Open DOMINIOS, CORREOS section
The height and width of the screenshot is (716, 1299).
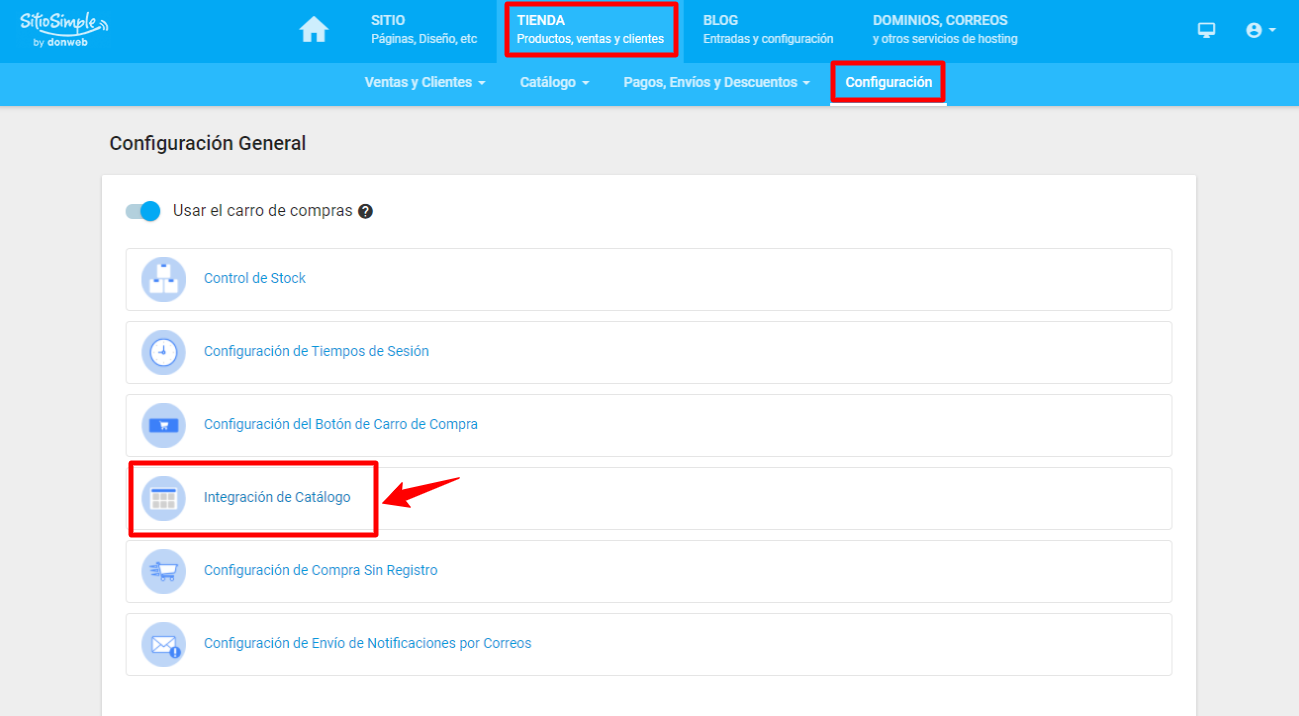(945, 30)
